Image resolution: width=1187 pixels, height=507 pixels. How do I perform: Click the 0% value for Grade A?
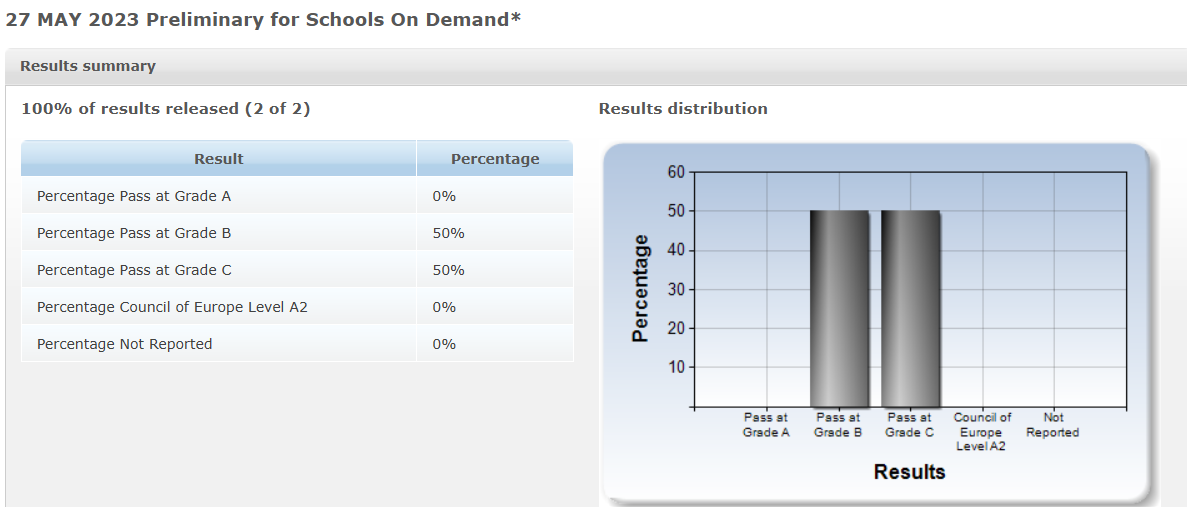tap(444, 196)
